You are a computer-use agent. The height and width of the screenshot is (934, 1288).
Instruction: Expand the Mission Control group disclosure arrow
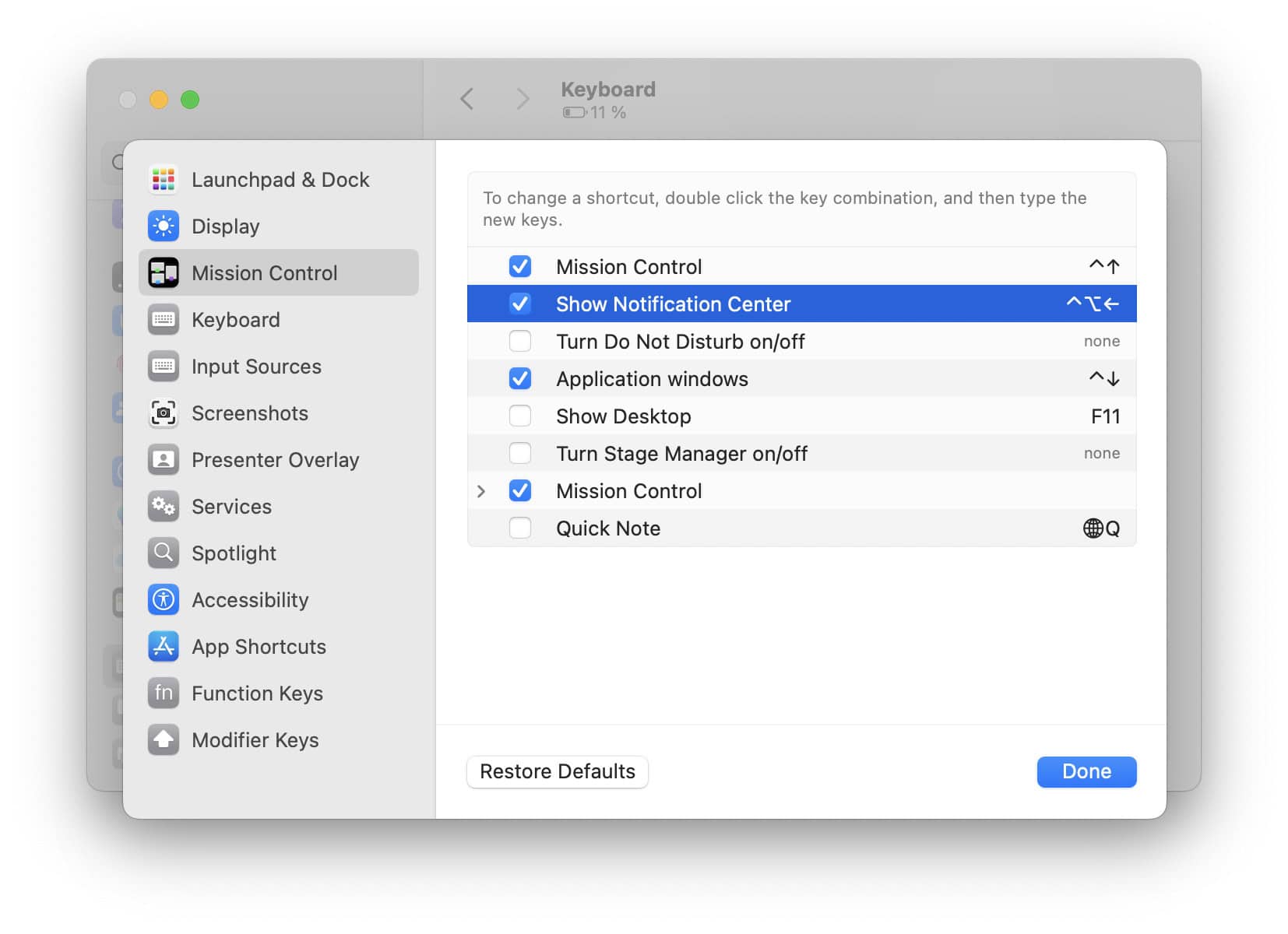pyautogui.click(x=481, y=491)
